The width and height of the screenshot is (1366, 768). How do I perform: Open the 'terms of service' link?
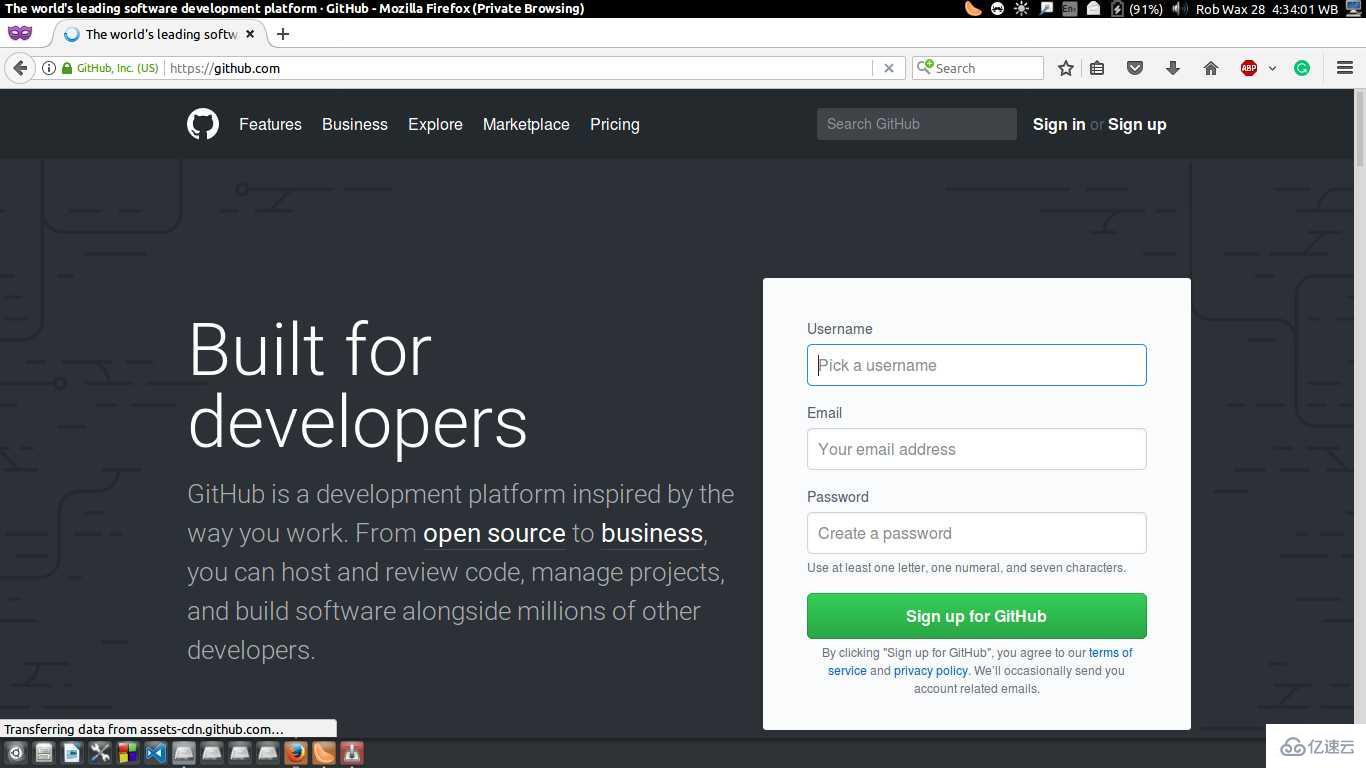click(x=1111, y=653)
